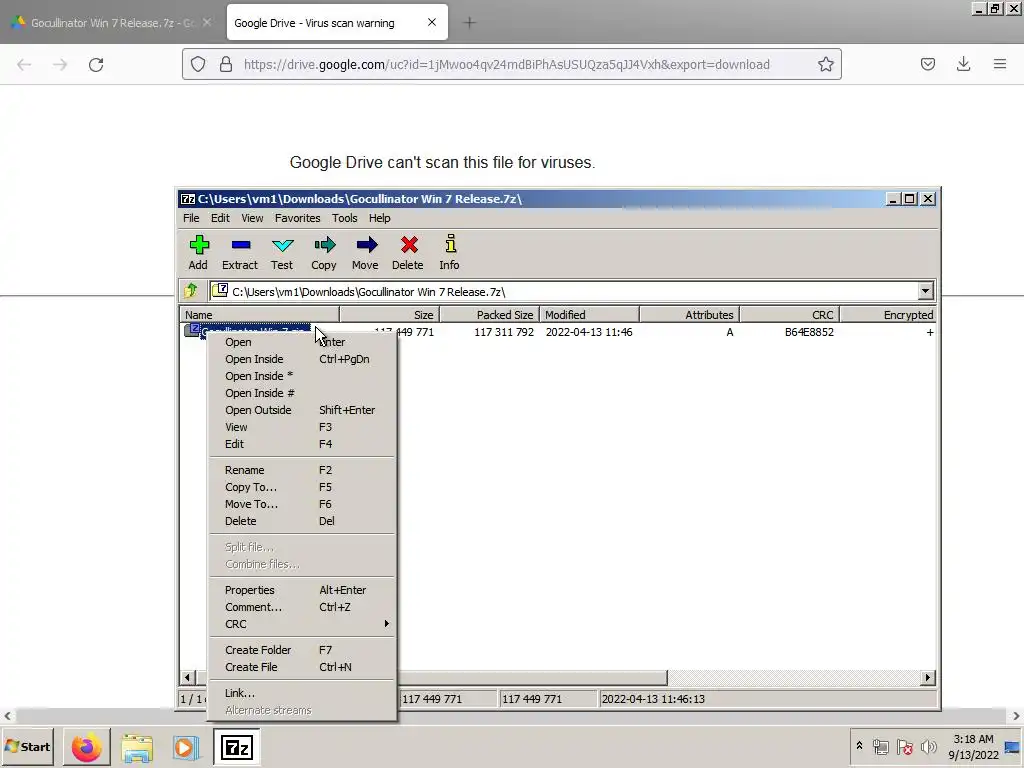Go back in Firefox
1024x768 pixels.
(x=24, y=65)
